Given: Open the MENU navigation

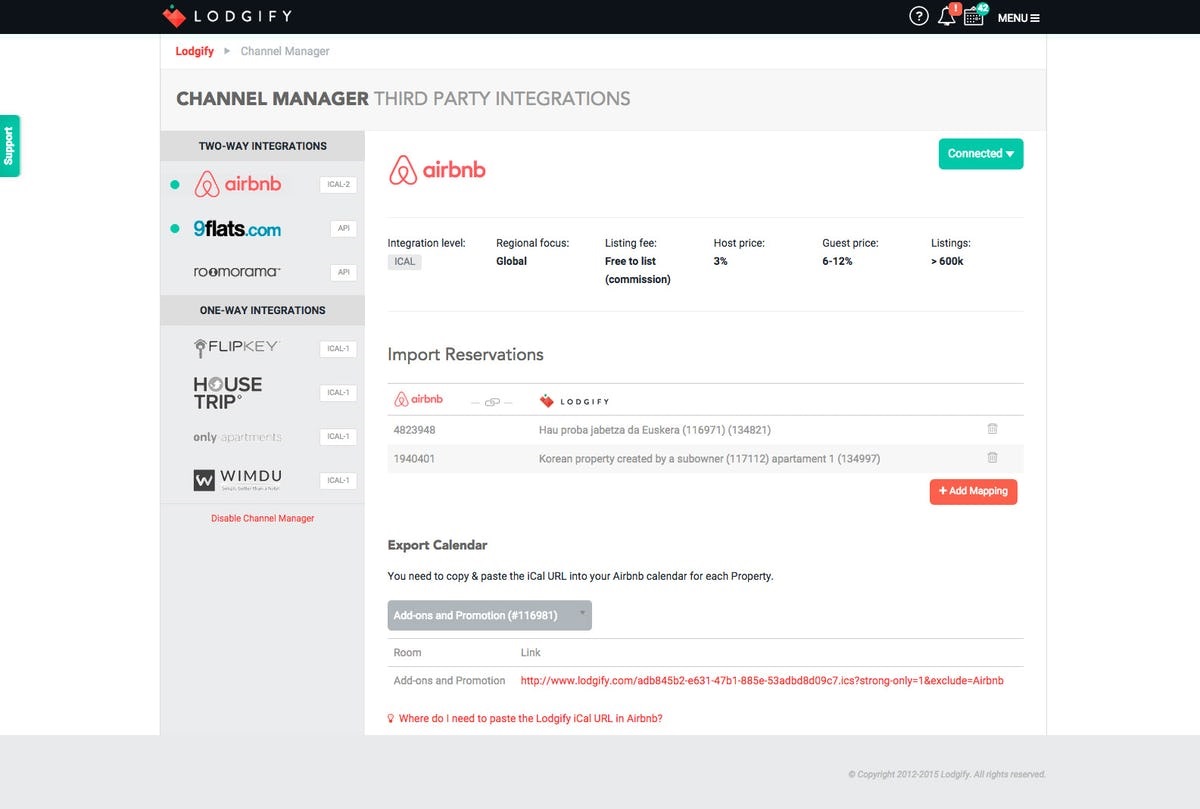Looking at the screenshot, I should [1016, 17].
